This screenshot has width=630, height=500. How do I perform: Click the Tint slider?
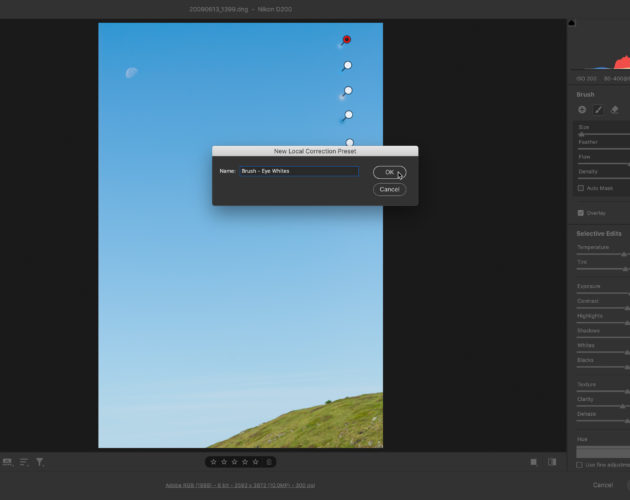[x=603, y=269]
